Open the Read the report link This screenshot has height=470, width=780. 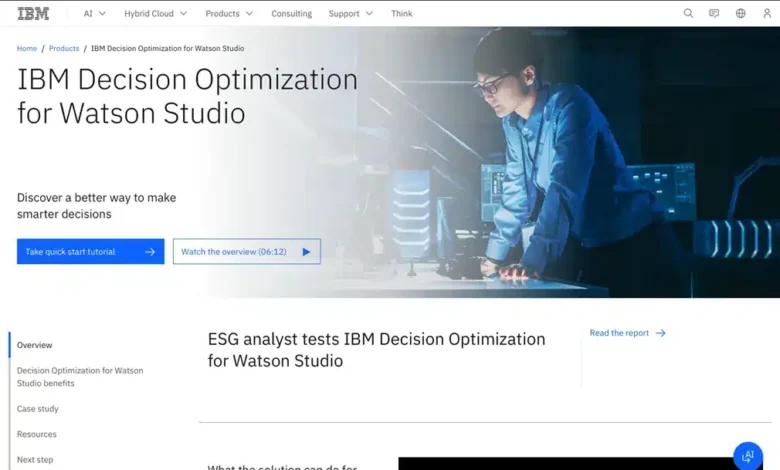(627, 333)
